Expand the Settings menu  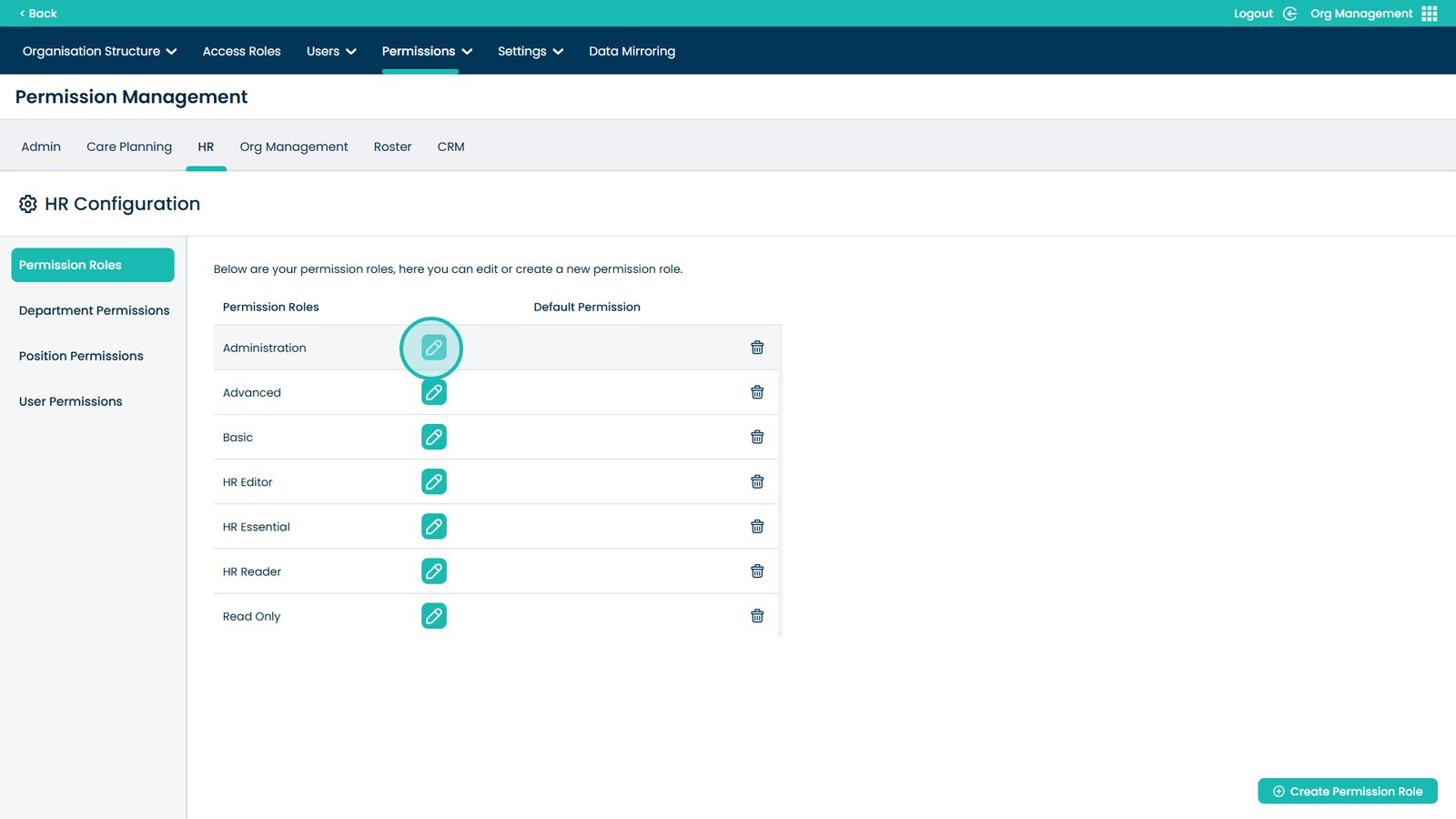tap(531, 51)
